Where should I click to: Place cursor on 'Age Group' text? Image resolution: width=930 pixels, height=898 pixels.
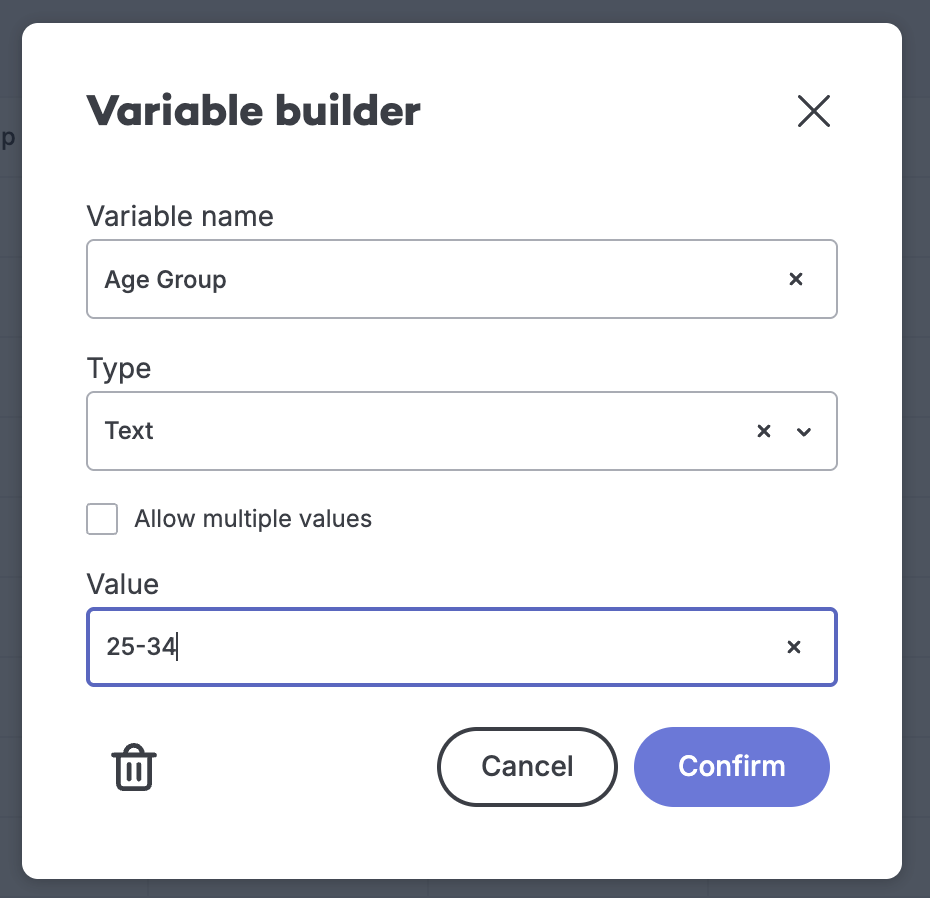click(166, 280)
